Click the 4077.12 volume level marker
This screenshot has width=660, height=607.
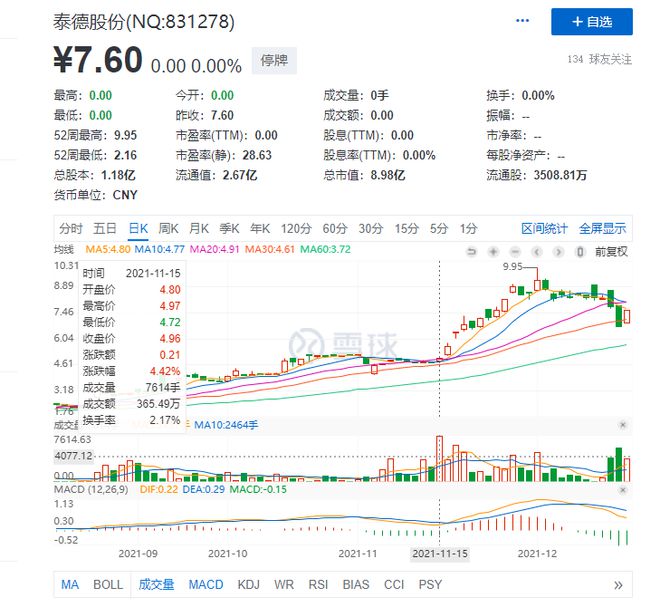point(73,456)
